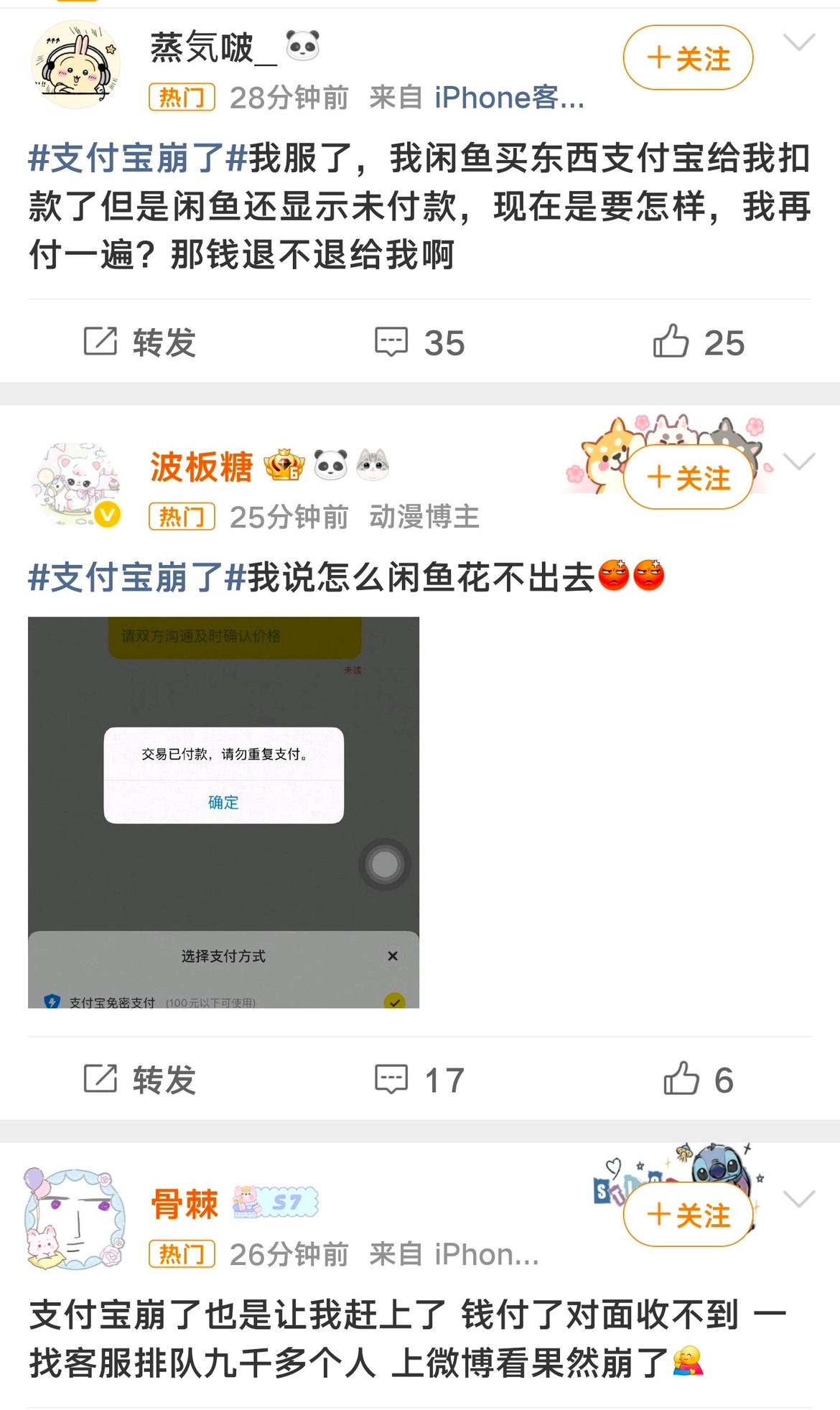Image resolution: width=840 pixels, height=1410 pixels.
Task: Like 波板糖 post with 6 likes
Action: coord(681,1078)
